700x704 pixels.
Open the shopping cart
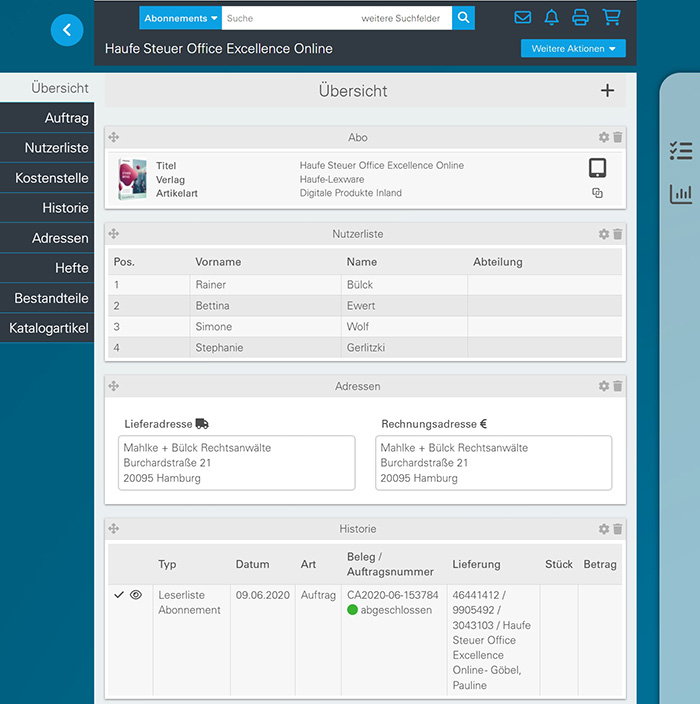(x=611, y=18)
